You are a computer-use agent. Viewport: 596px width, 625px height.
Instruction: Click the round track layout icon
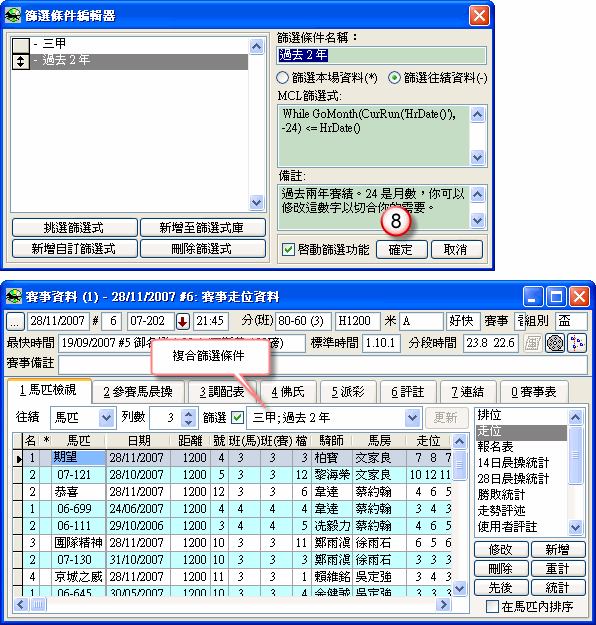(x=555, y=343)
